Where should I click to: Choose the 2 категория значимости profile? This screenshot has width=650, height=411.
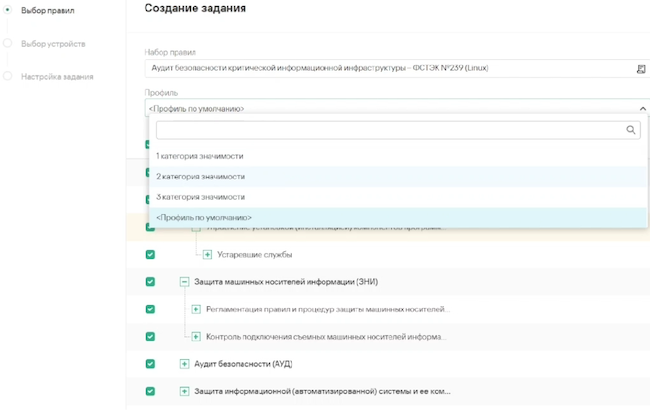coord(199,177)
